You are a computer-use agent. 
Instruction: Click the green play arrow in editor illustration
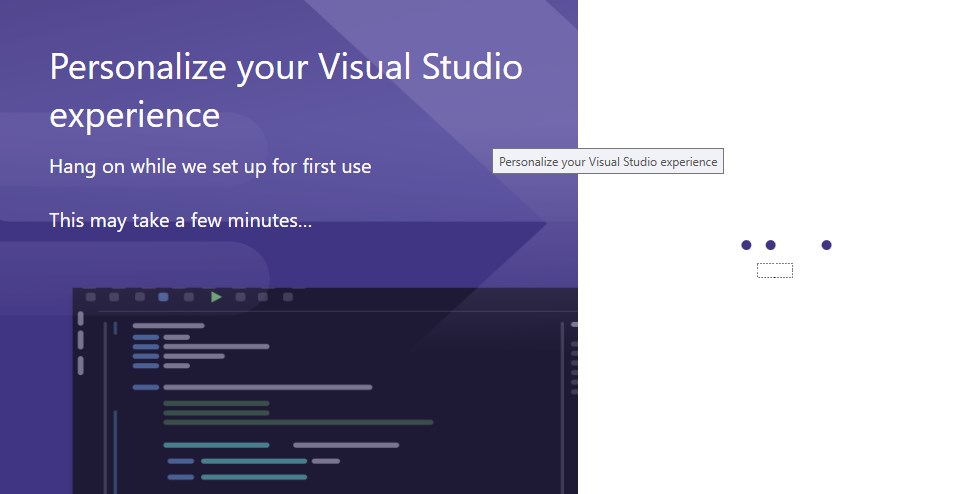coord(216,297)
